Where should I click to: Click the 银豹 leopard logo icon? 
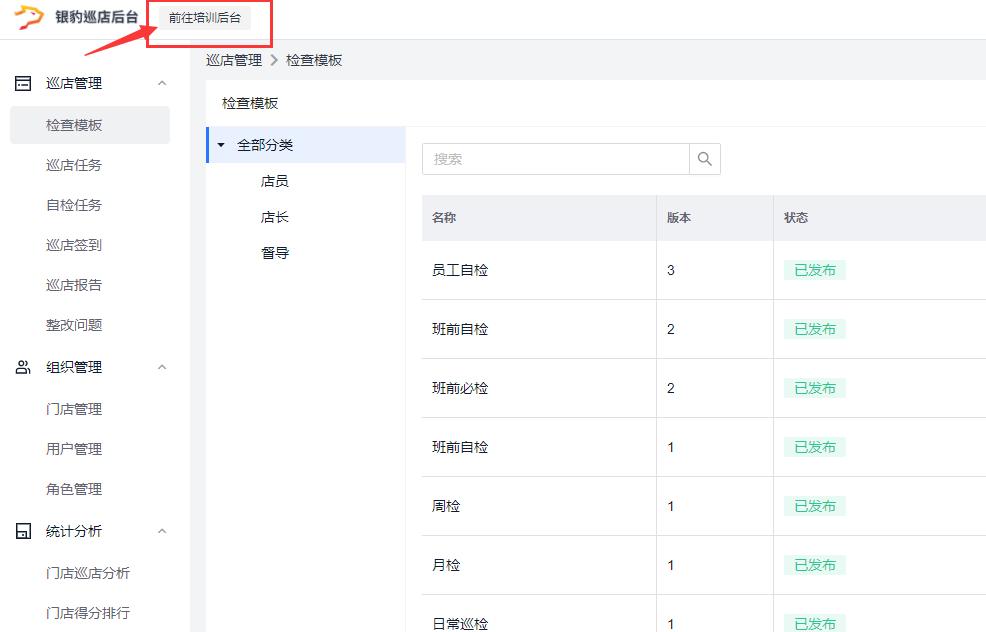pyautogui.click(x=29, y=18)
